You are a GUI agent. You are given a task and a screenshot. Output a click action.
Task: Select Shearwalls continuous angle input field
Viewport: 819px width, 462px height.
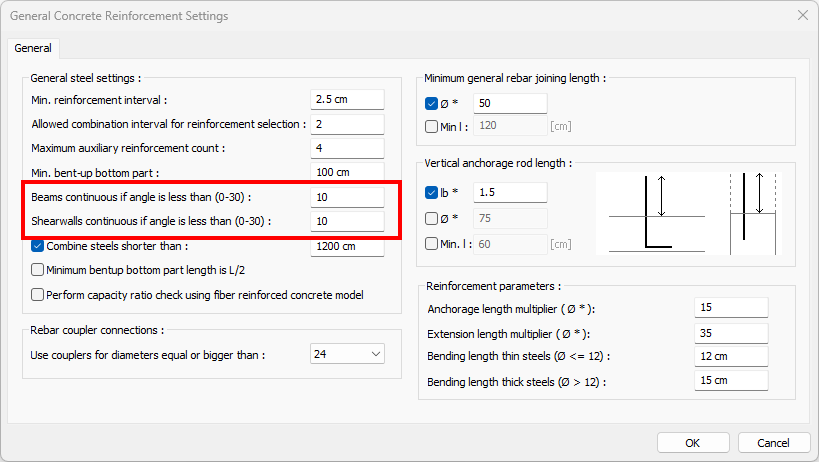point(347,221)
